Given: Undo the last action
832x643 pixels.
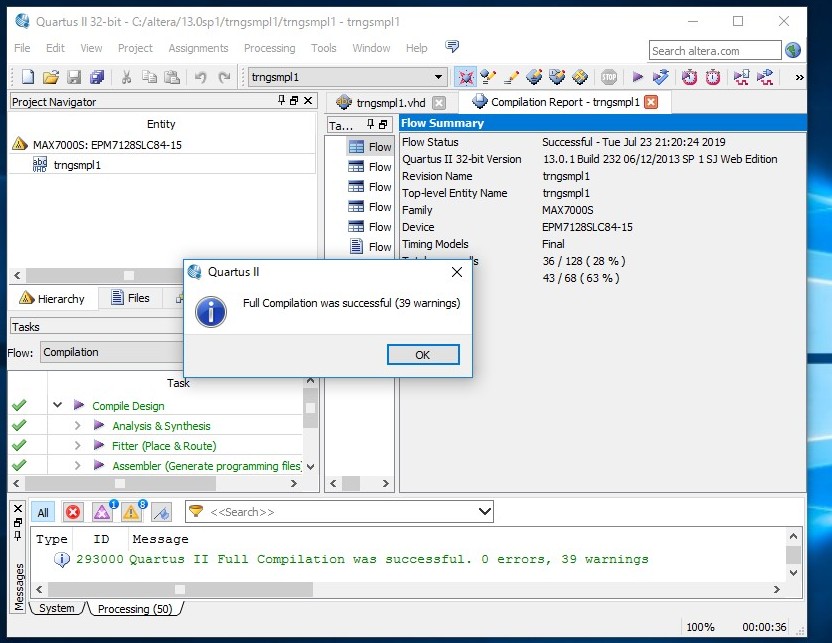Looking at the screenshot, I should tap(201, 77).
